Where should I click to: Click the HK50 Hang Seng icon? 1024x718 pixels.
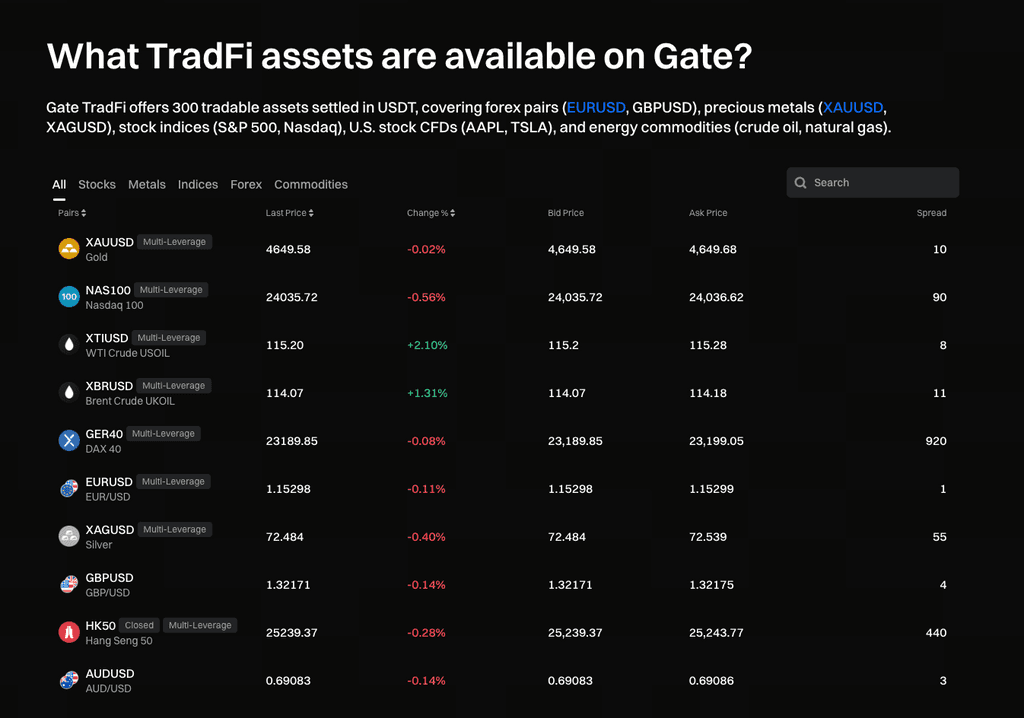[69, 633]
